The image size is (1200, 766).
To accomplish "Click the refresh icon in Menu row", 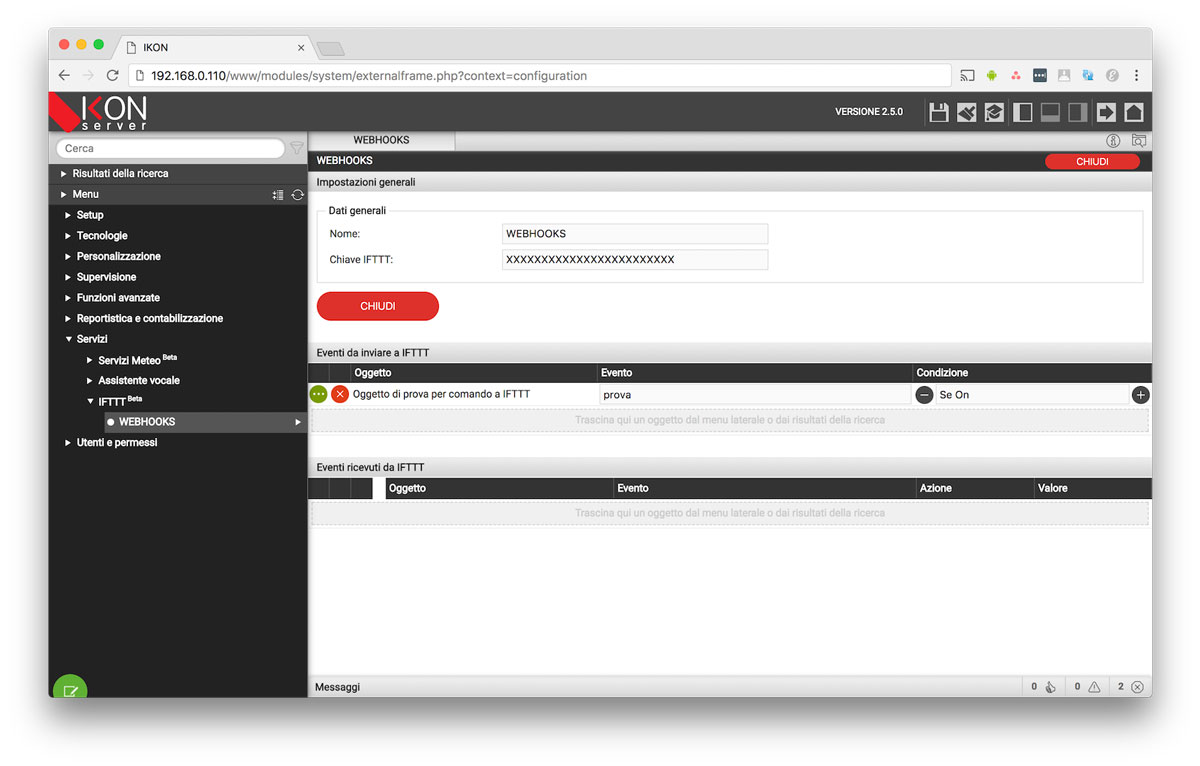I will pos(297,195).
